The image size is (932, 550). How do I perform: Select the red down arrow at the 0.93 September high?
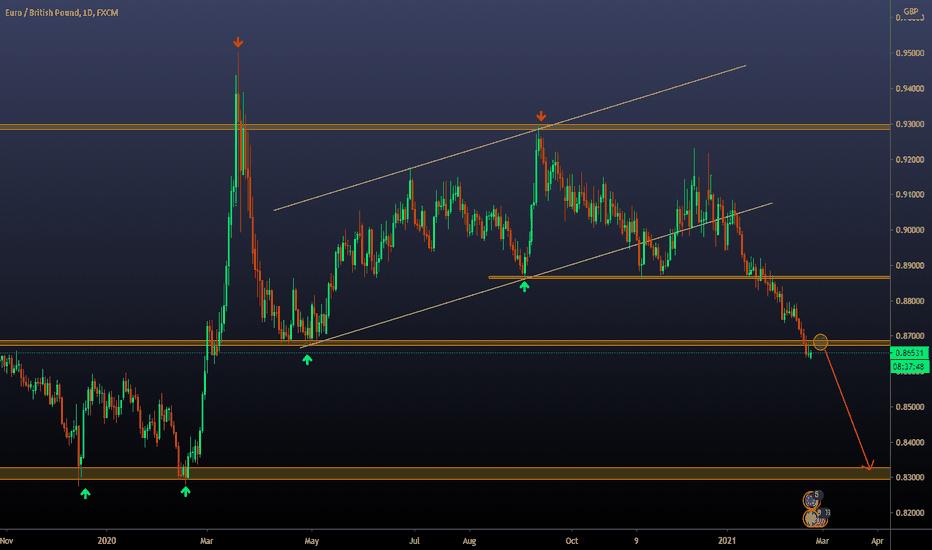541,115
